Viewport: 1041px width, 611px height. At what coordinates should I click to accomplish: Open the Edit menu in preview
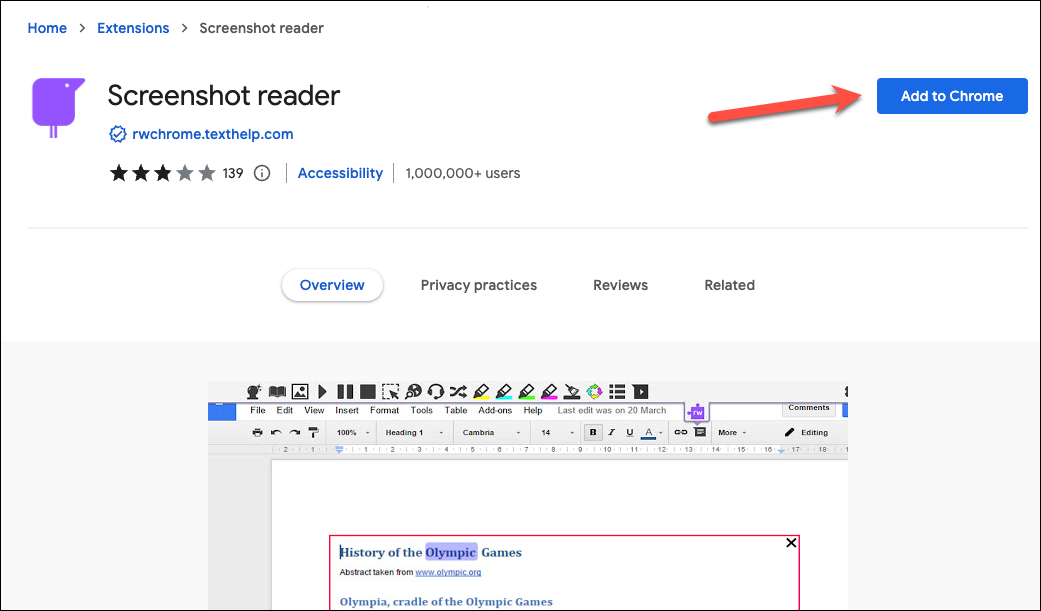click(x=285, y=410)
